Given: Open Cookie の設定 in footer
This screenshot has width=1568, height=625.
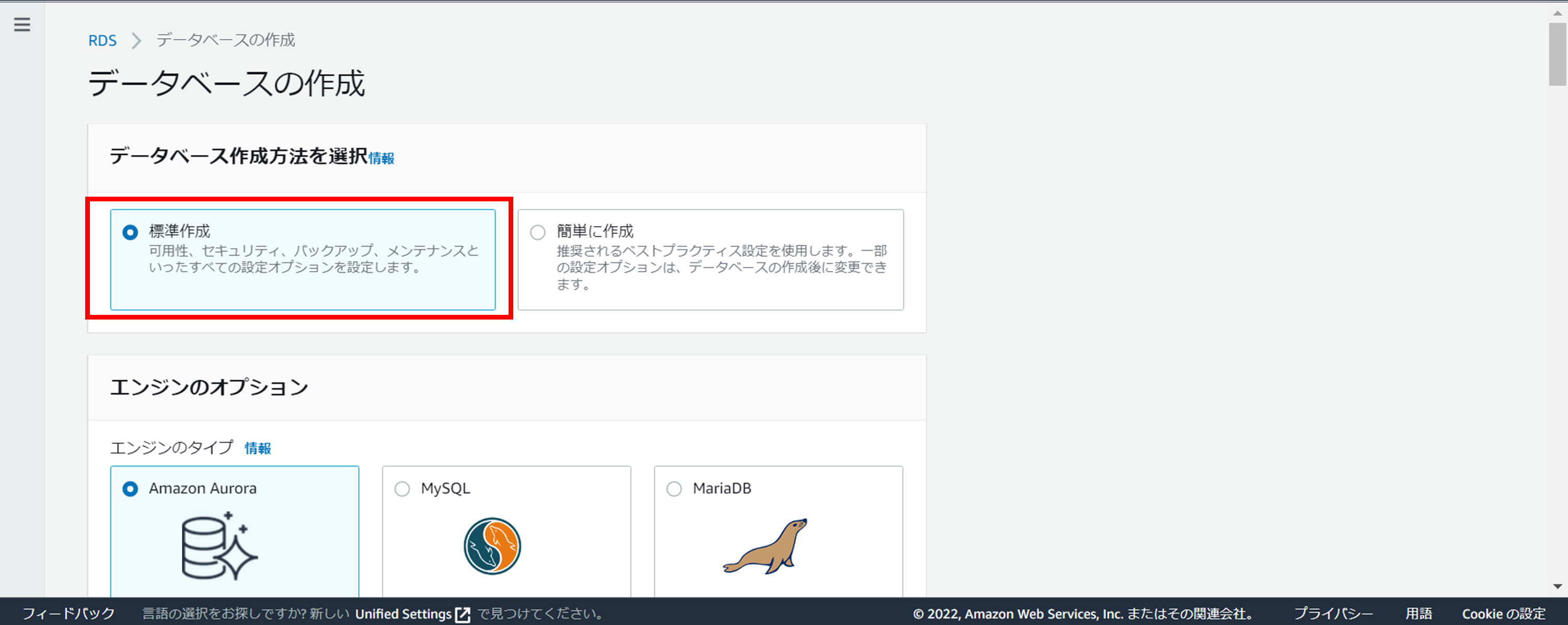Looking at the screenshot, I should tap(1504, 613).
